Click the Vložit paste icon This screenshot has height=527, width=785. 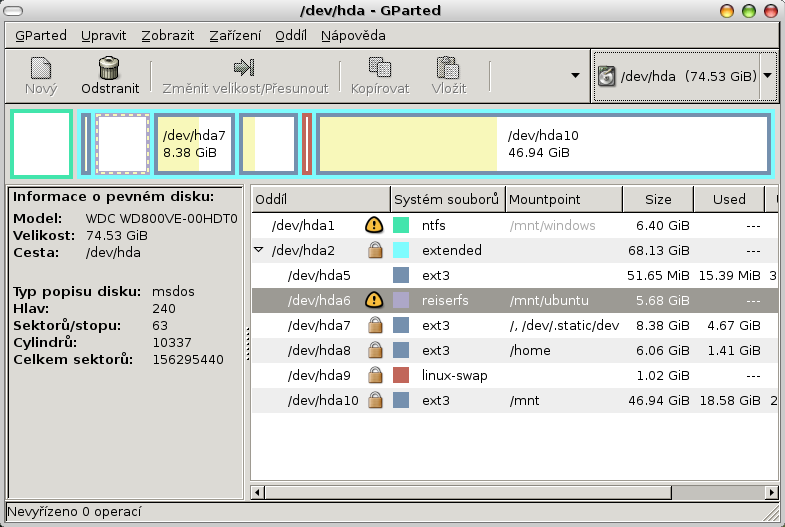tap(448, 68)
